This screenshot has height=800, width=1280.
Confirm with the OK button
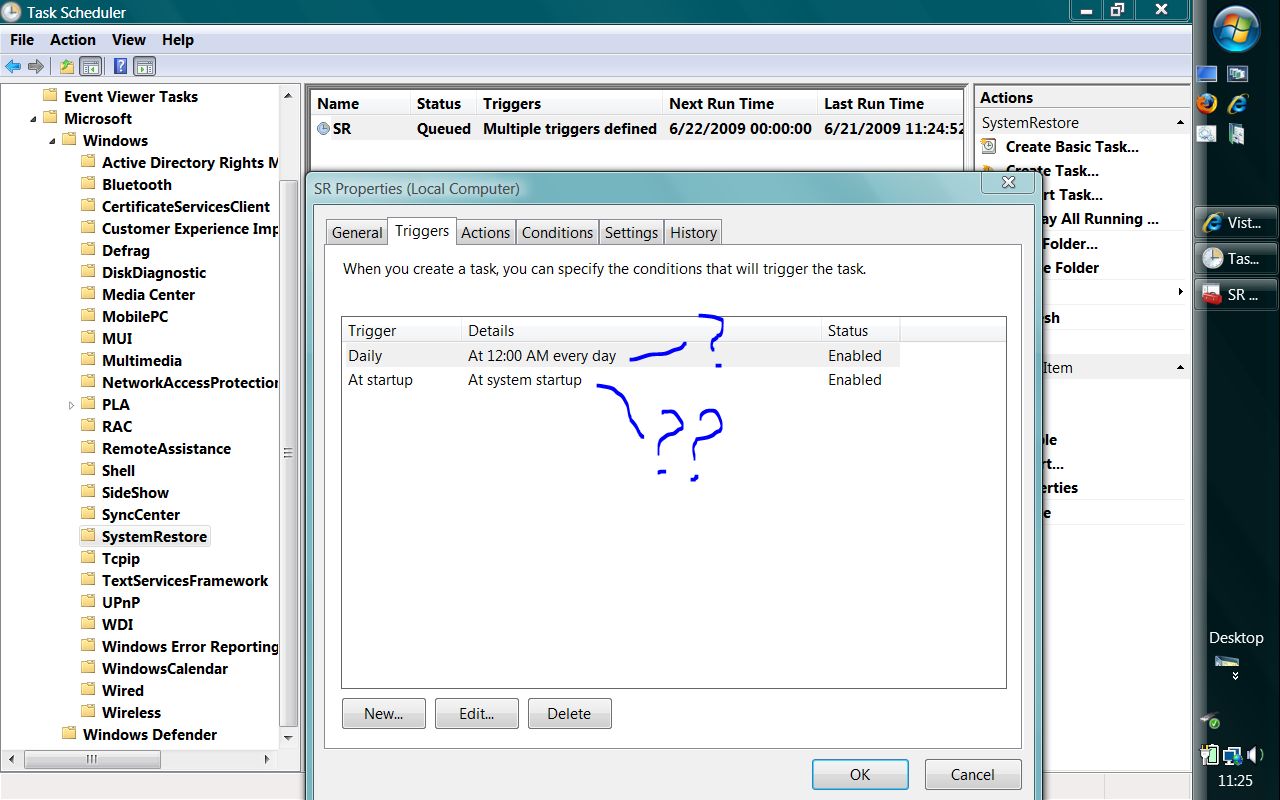(x=860, y=775)
